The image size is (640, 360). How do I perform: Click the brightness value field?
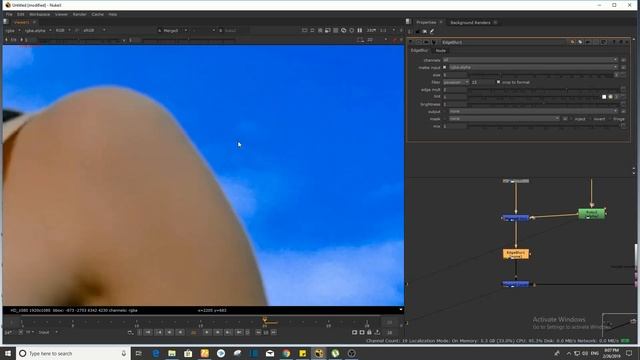pos(455,104)
